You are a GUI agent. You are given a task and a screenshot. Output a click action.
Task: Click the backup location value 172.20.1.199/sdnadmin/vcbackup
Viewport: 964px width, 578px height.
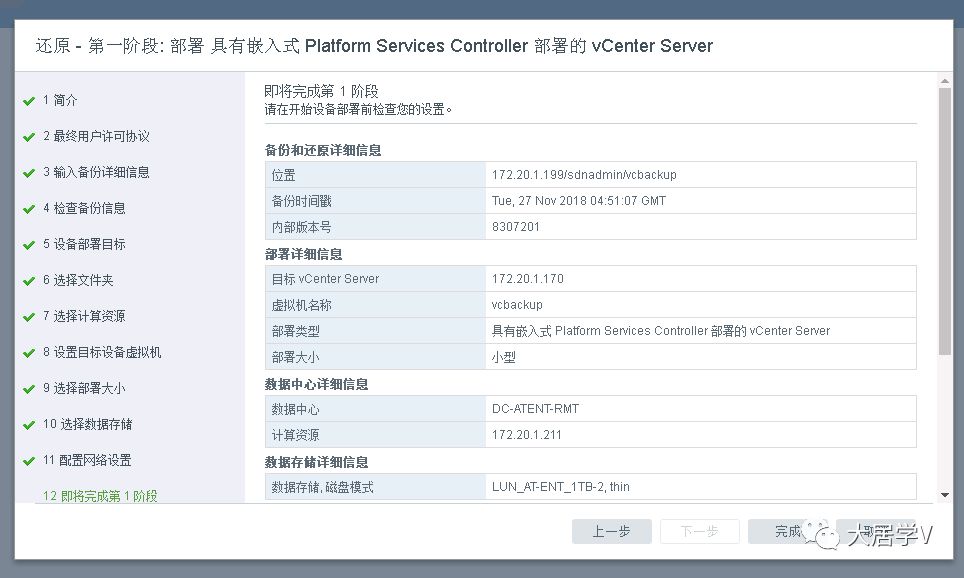click(x=584, y=175)
